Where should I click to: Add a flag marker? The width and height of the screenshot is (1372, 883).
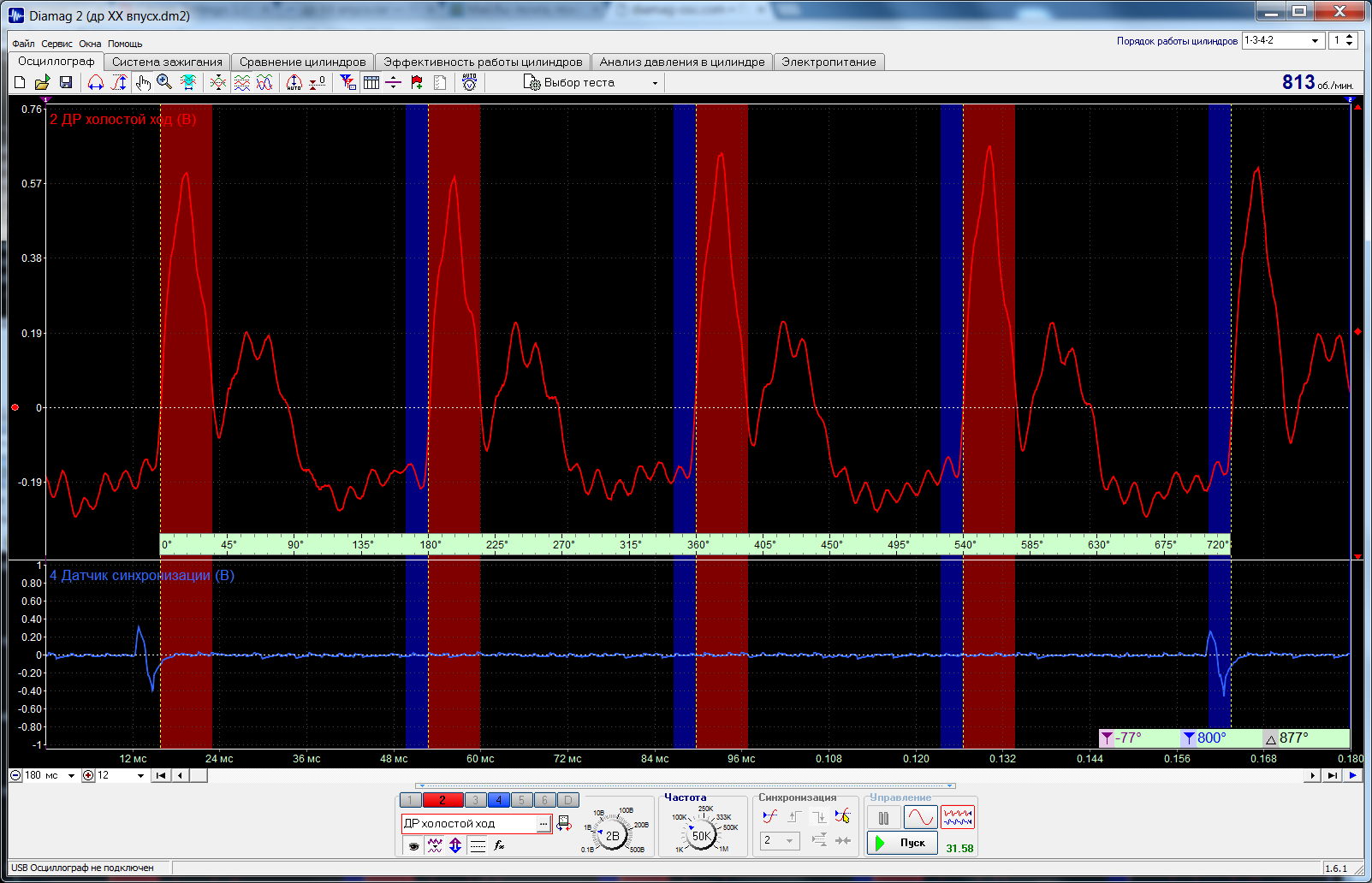click(x=417, y=82)
